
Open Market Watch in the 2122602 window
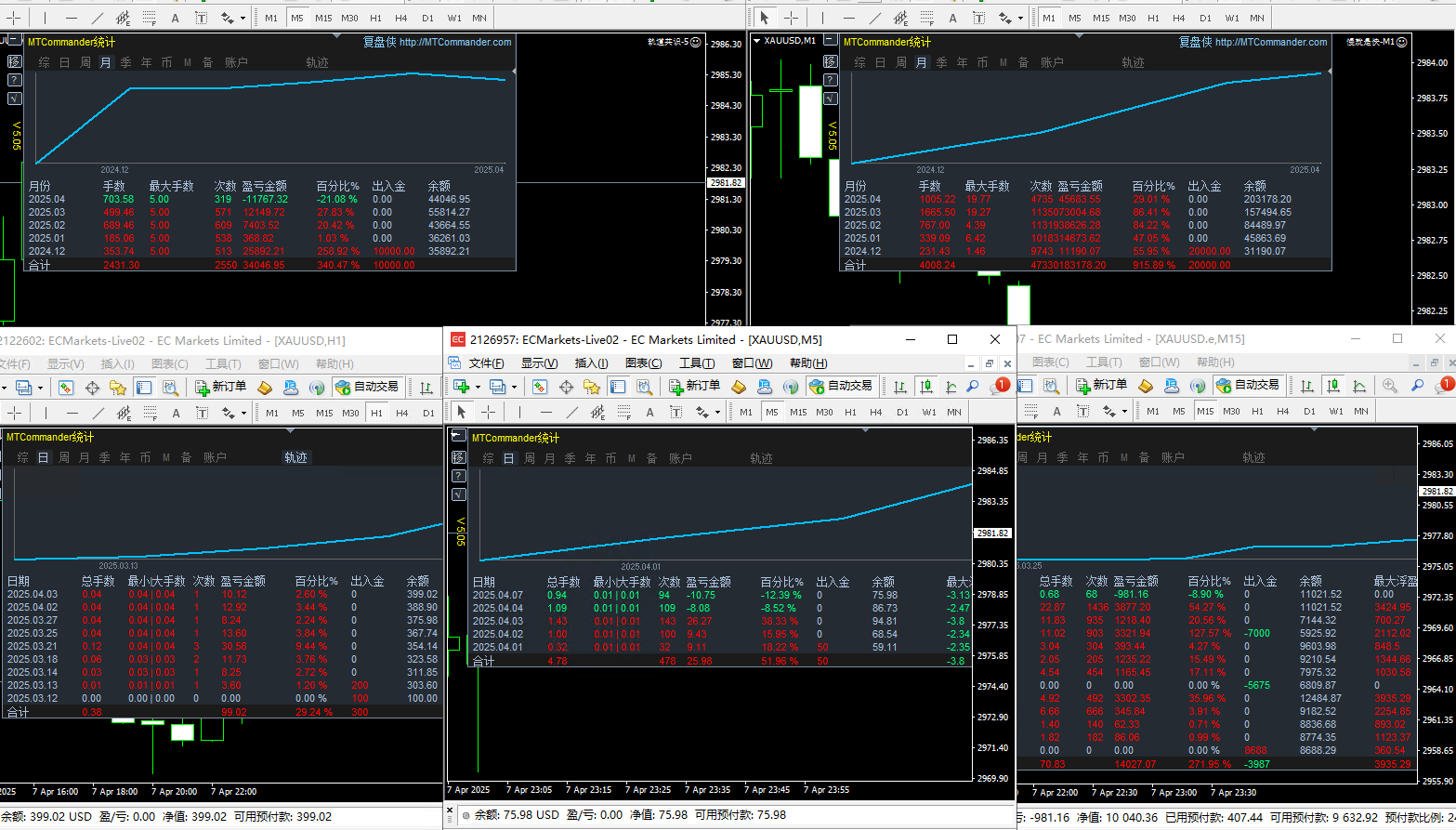coord(66,387)
